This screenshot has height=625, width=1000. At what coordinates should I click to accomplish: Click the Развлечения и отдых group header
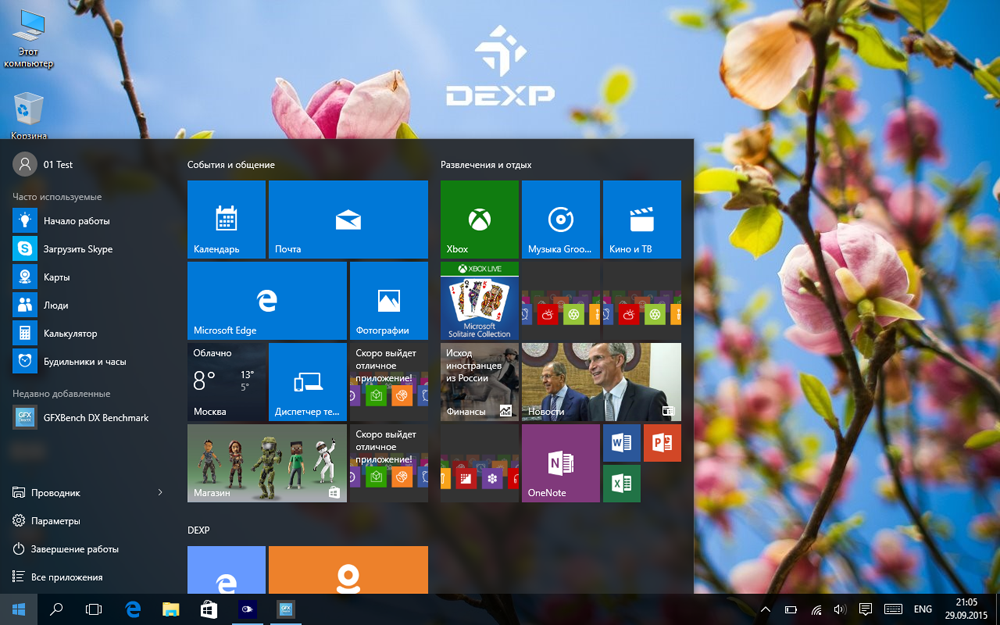tap(486, 165)
